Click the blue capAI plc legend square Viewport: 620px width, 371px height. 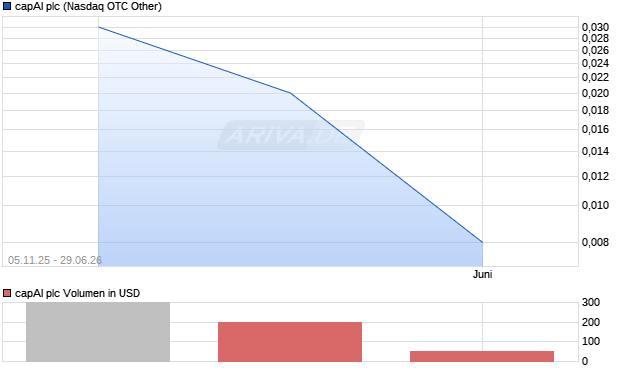(x=7, y=6)
